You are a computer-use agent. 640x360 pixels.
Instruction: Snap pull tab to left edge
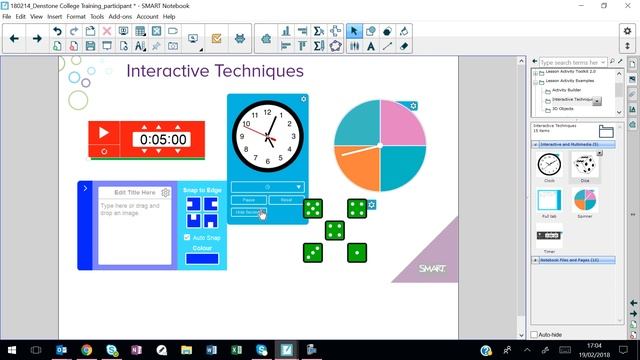tap(193, 203)
